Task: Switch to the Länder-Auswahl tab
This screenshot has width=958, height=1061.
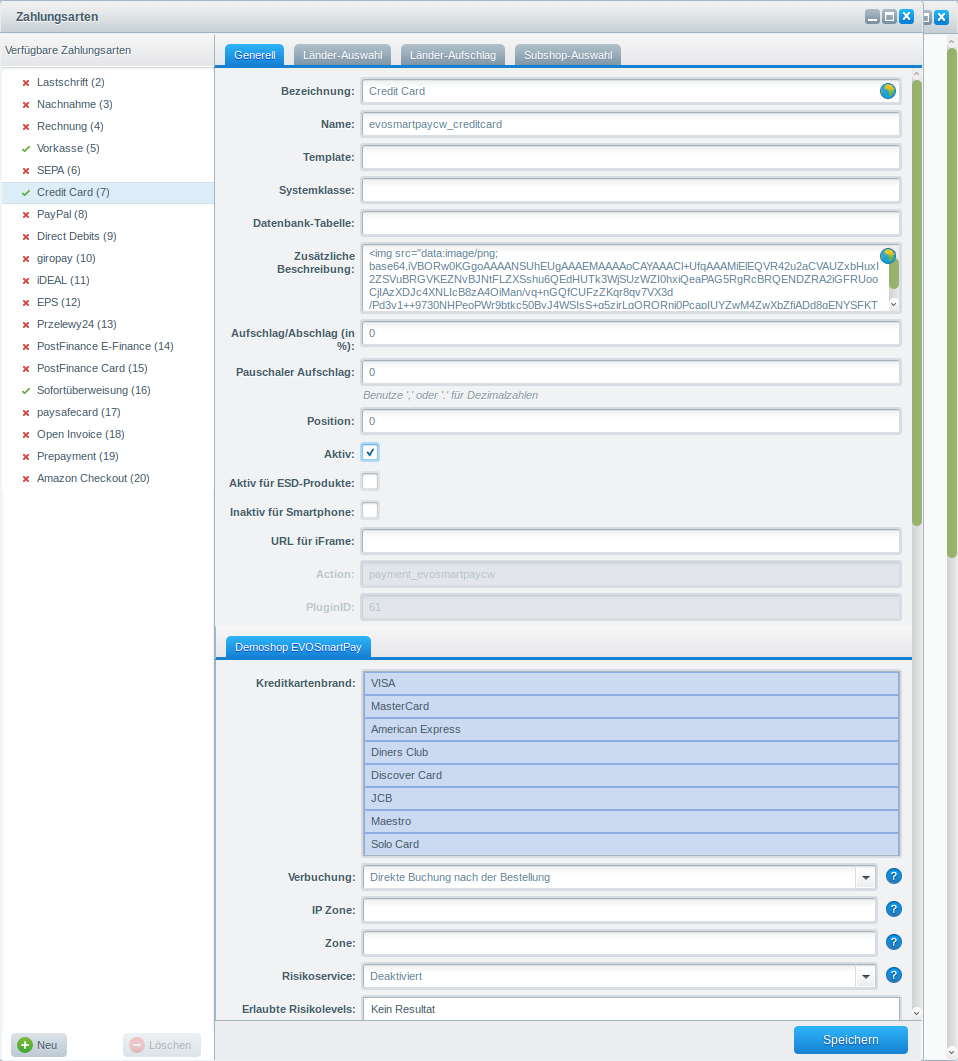Action: [343, 55]
